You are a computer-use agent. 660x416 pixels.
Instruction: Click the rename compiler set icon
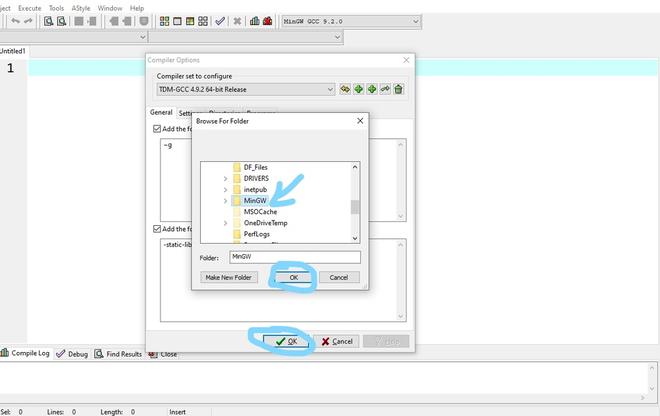(385, 89)
